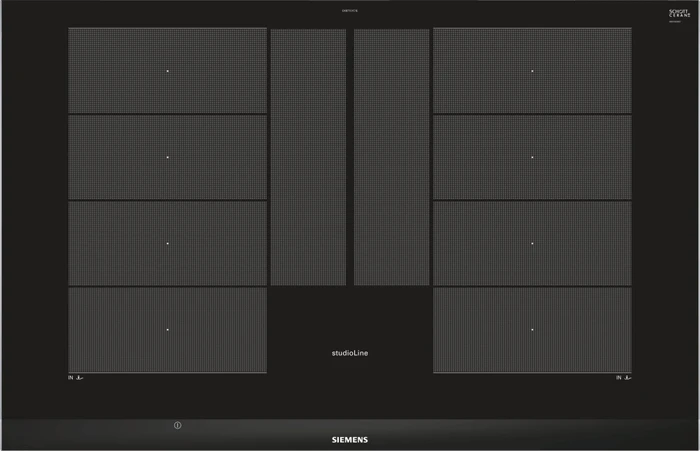The height and width of the screenshot is (451, 700).
Task: Select third-from-top right cooking zone
Action: [532, 243]
